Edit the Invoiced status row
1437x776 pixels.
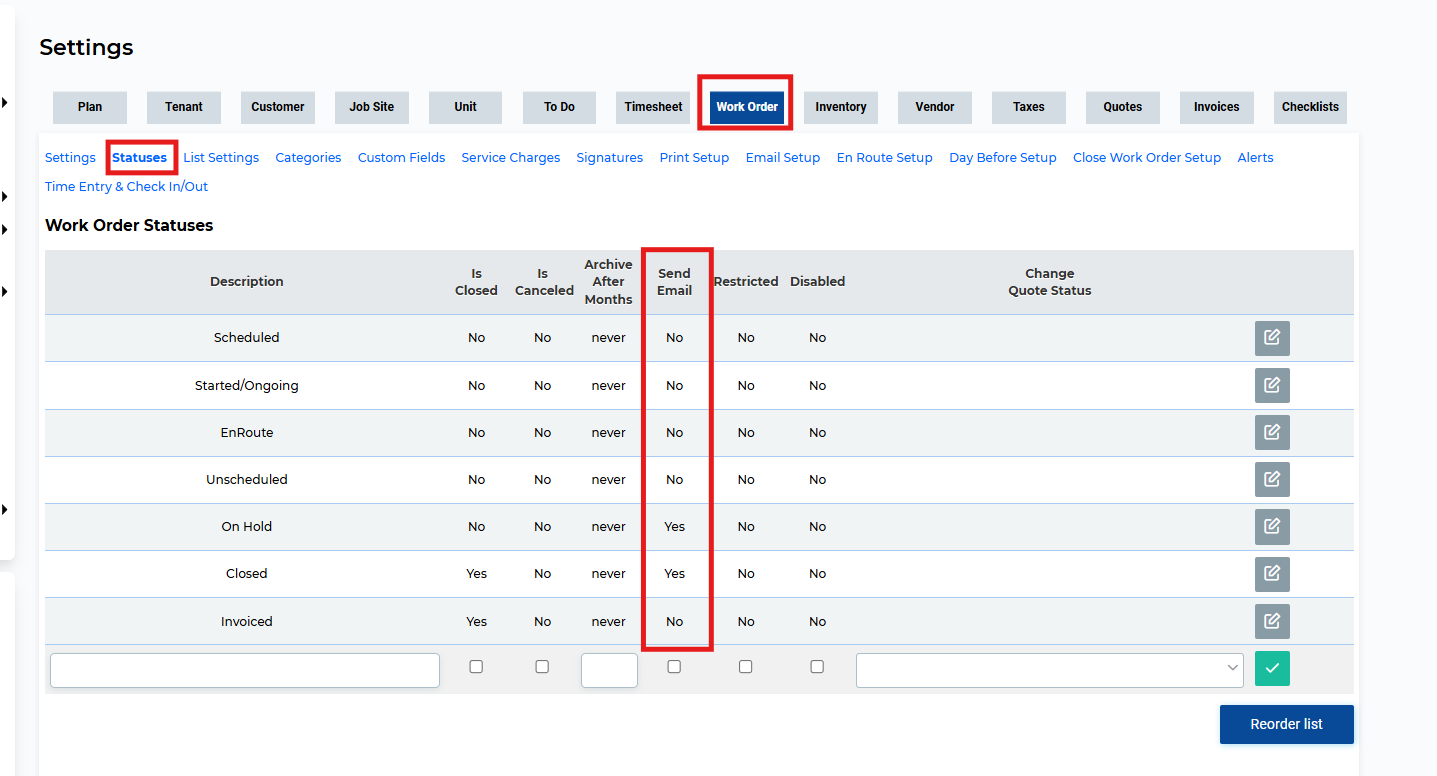(1272, 621)
